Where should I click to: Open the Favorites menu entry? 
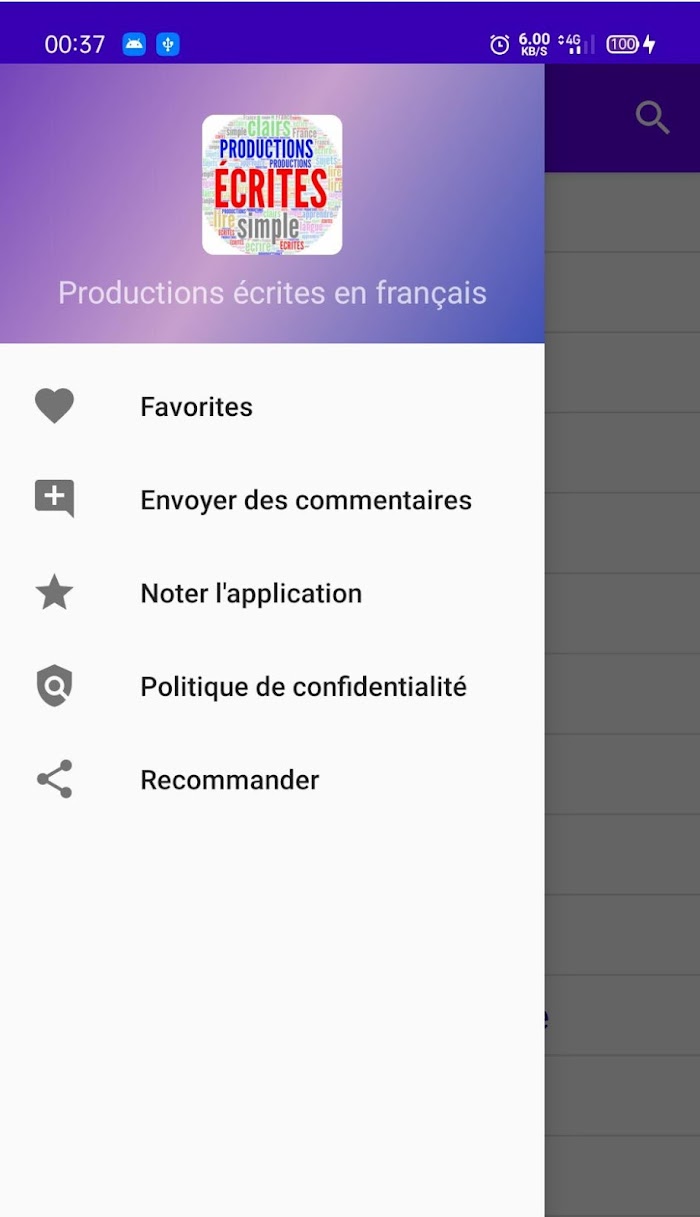click(x=272, y=406)
